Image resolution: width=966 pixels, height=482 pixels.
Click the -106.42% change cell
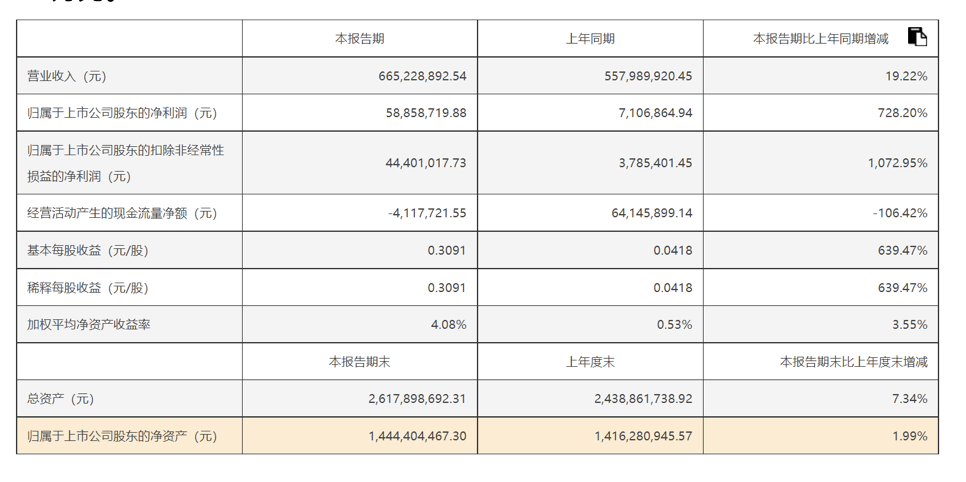900,213
